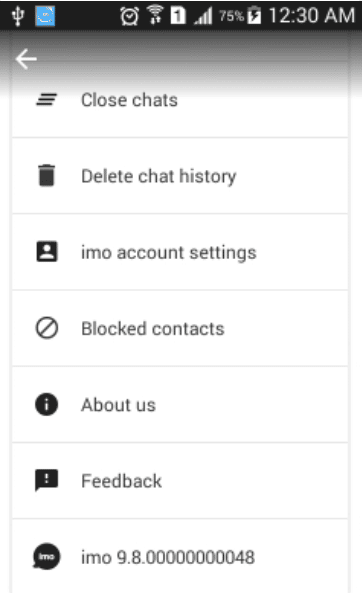The width and height of the screenshot is (362, 593).
Task: Tap the account person icon
Action: [47, 251]
